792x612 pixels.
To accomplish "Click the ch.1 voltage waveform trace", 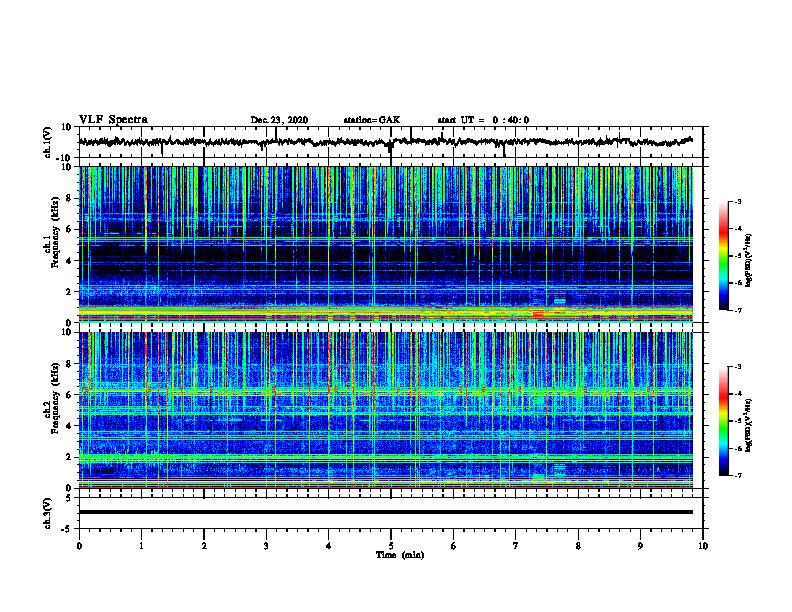I will coord(385,142).
